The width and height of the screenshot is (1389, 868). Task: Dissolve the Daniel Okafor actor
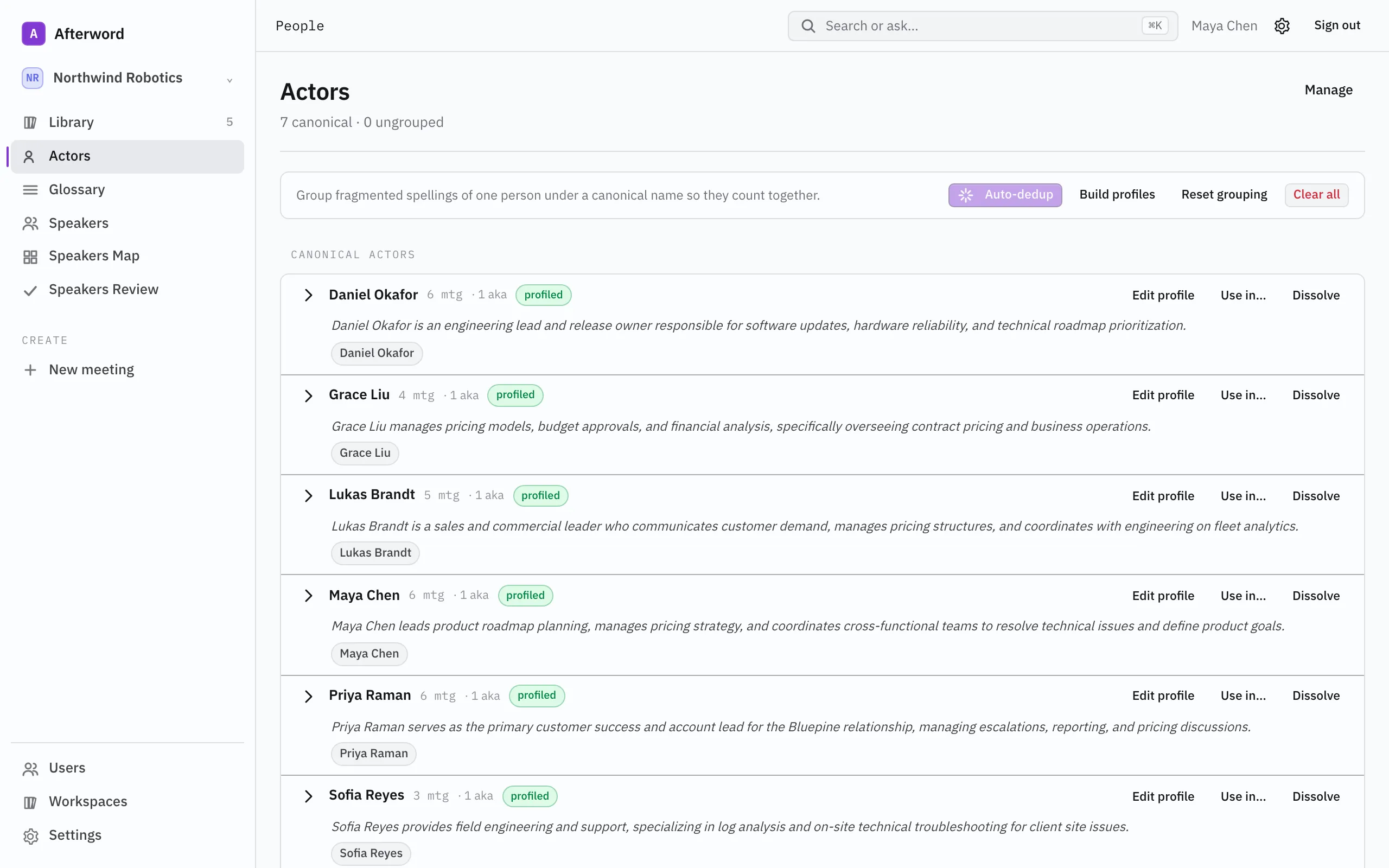1316,295
